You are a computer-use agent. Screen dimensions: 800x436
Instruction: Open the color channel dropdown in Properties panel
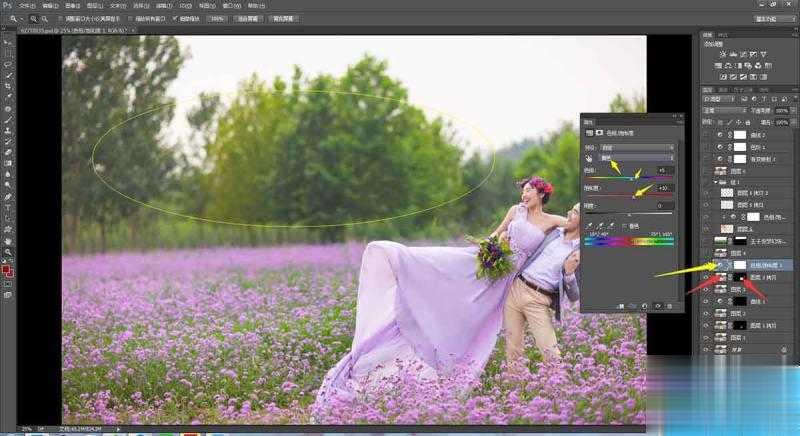tap(637, 159)
